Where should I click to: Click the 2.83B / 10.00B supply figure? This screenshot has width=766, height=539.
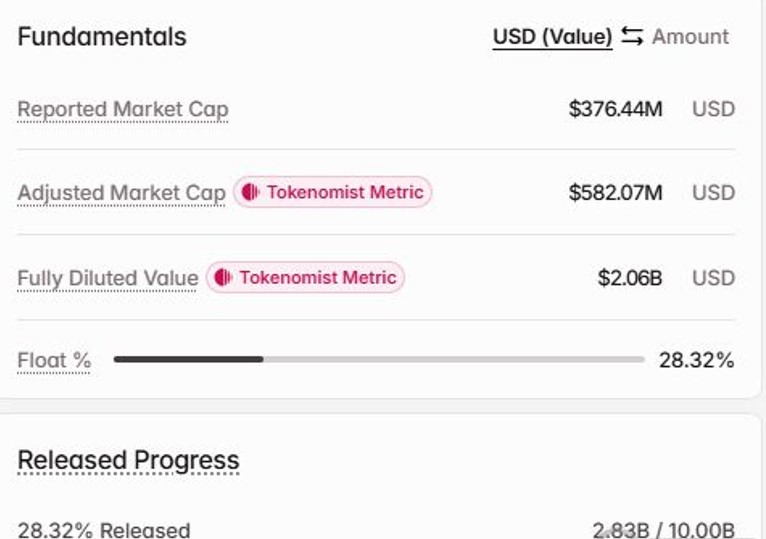click(664, 530)
